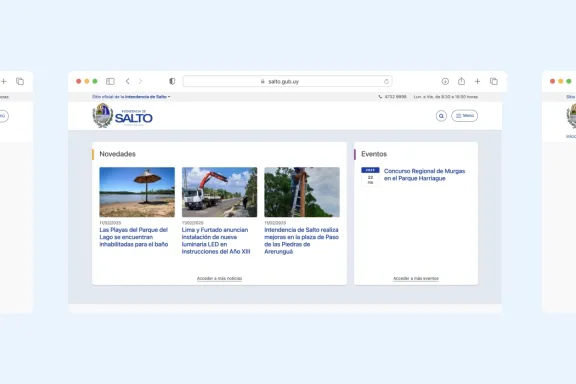This screenshot has height=384, width=576.
Task: Open Concurso Regional de Murgas event
Action: [x=424, y=175]
